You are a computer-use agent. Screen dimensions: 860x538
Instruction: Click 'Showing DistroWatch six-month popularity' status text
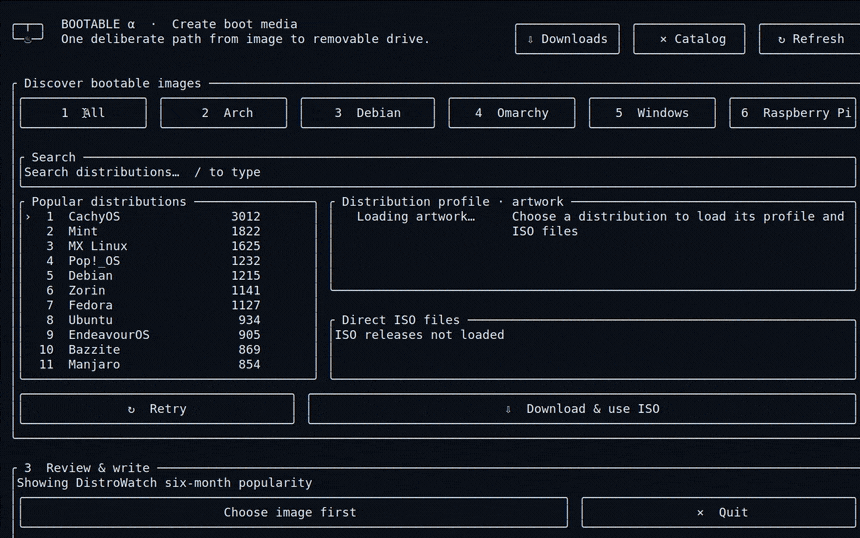[x=165, y=483]
